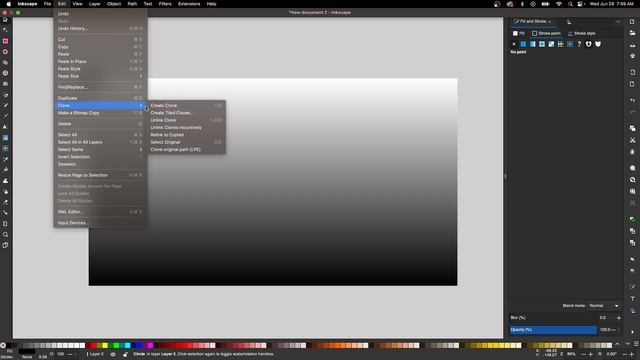Click Duplicate in Edit menu
Image resolution: width=640 pixels, height=360 pixels.
100,98
